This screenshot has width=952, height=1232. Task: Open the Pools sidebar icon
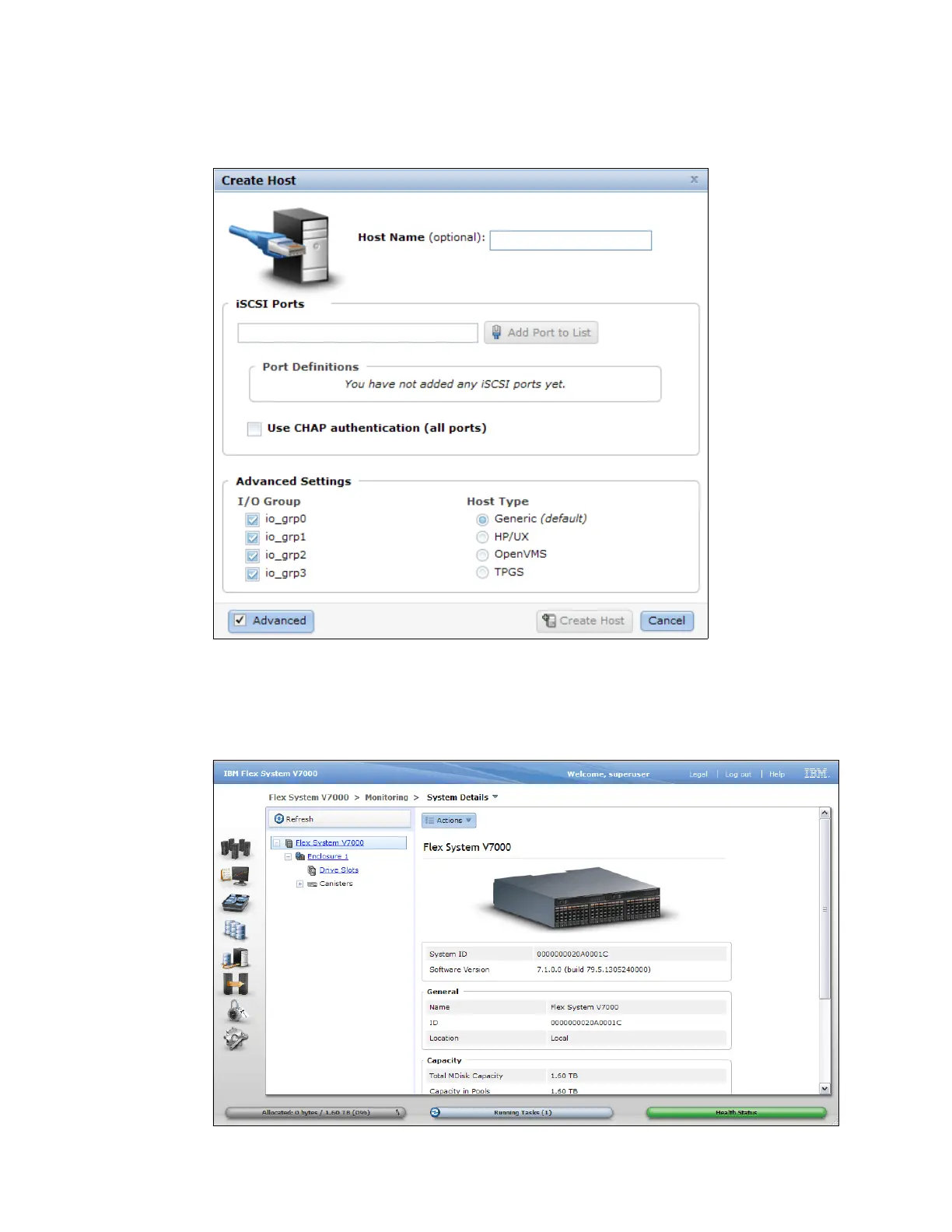click(236, 902)
